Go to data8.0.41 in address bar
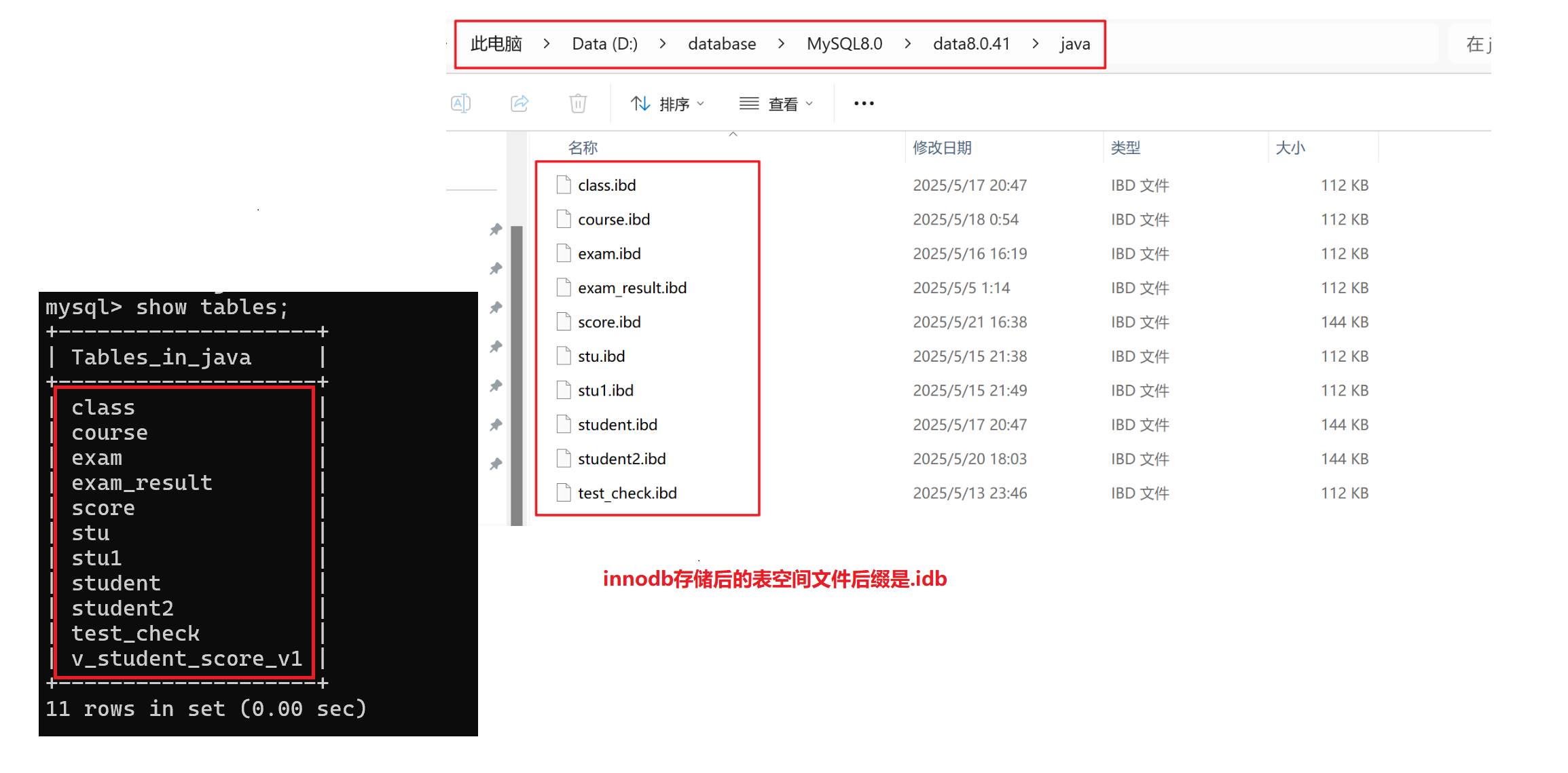Image resolution: width=1568 pixels, height=773 pixels. tap(971, 44)
